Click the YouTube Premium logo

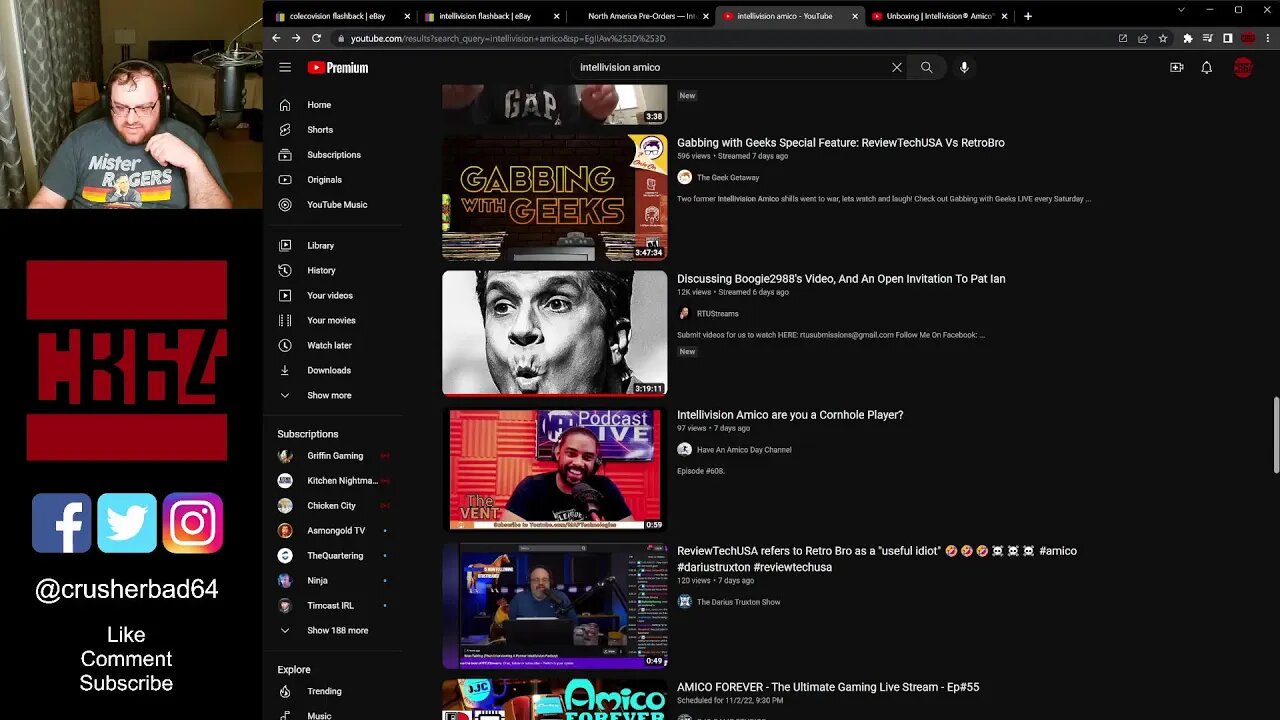[x=338, y=67]
